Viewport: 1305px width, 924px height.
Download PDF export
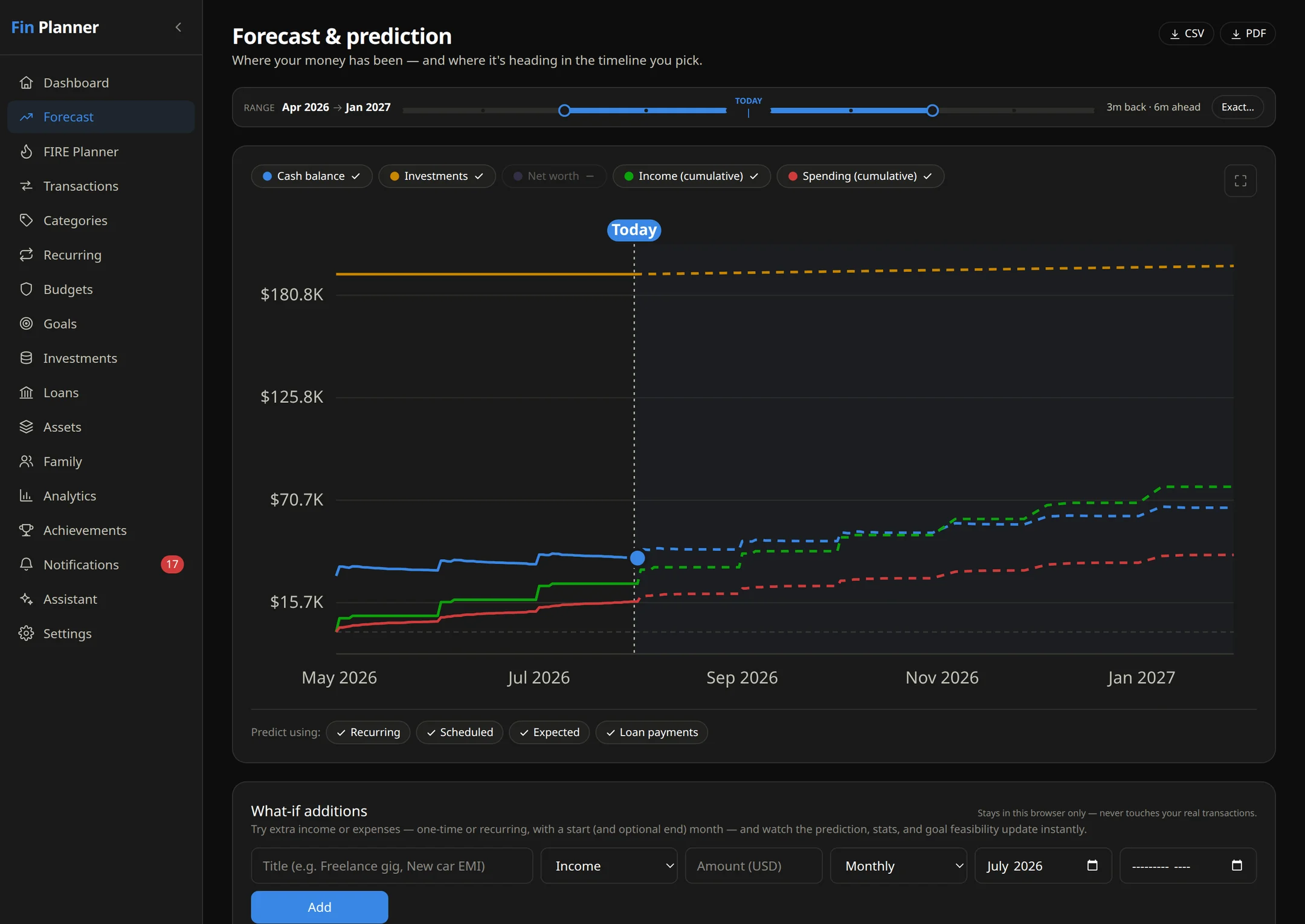pos(1248,34)
